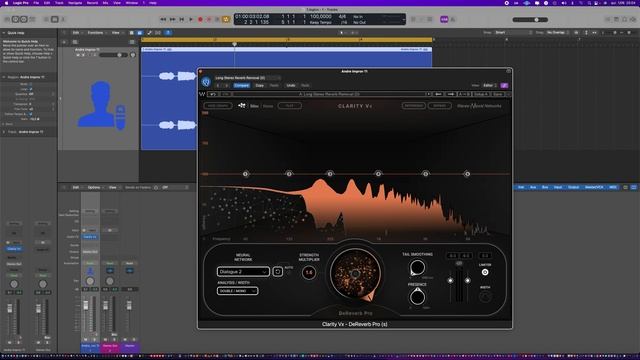The width and height of the screenshot is (640, 360).
Task: Open the File menu
Action: click(x=36, y=2)
